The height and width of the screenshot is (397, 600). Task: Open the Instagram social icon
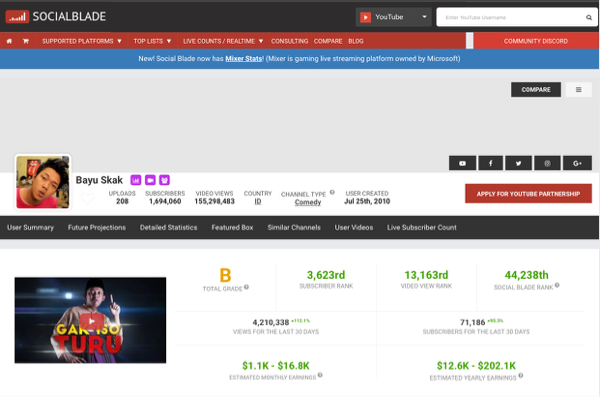pos(547,163)
